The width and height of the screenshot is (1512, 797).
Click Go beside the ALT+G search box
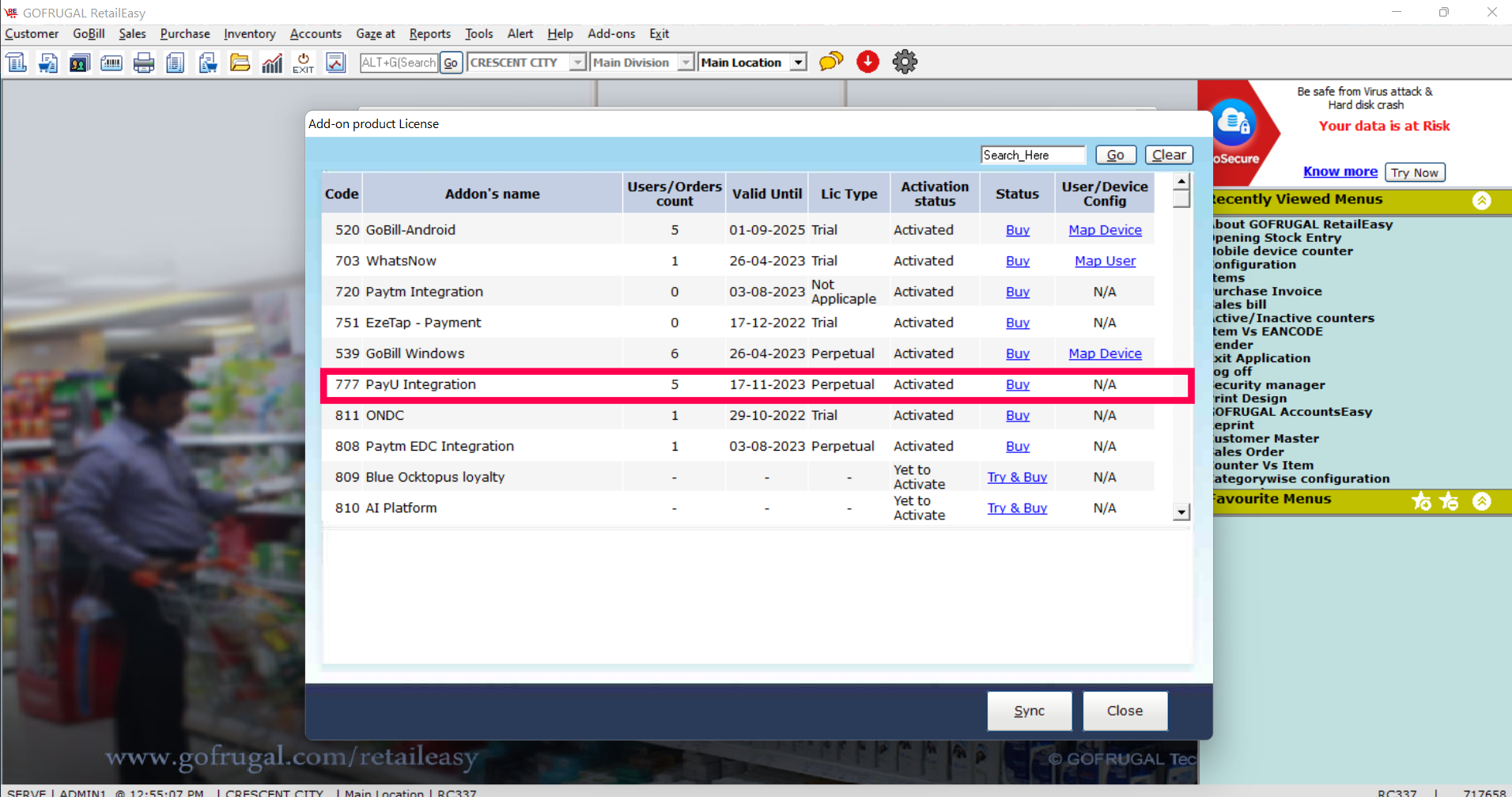coord(450,62)
